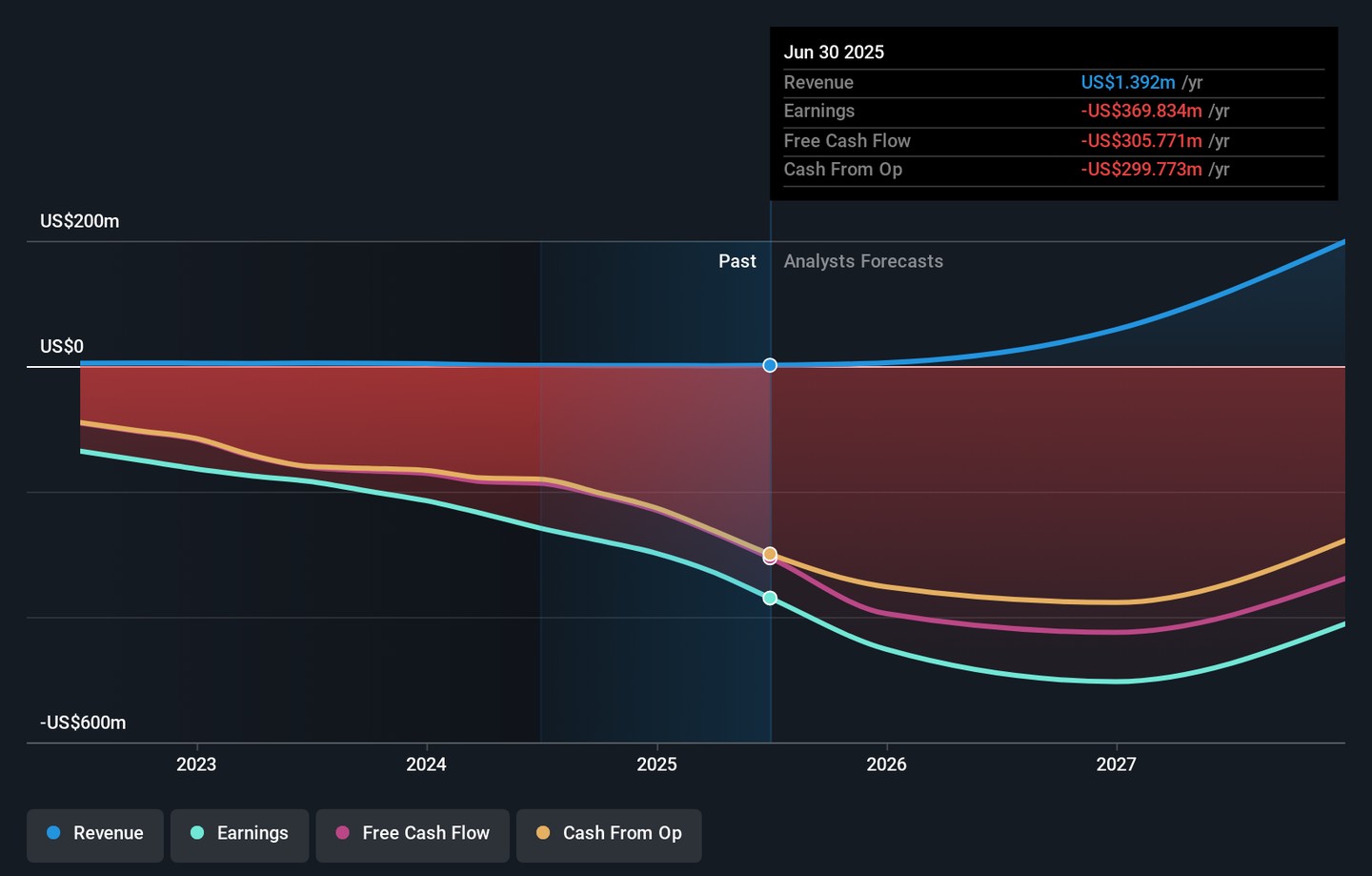This screenshot has height=876, width=1372.
Task: Hide the Earnings series using its legend label
Action: coord(252,833)
